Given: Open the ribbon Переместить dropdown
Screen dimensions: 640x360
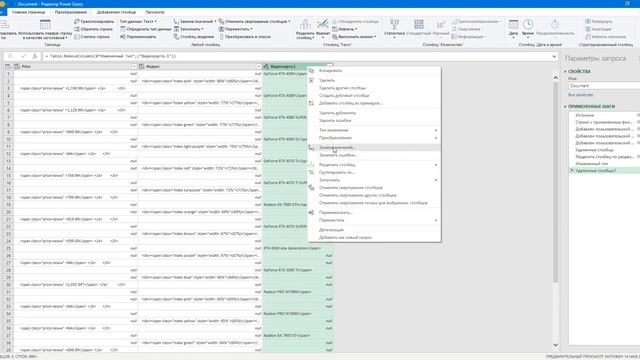Looking at the screenshot, I should click(236, 29).
